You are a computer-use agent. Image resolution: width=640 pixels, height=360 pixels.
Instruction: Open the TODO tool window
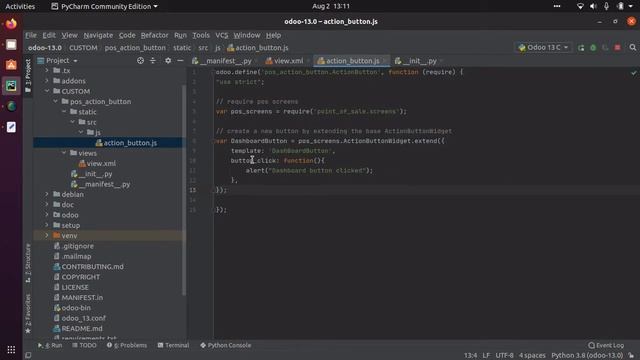click(x=84, y=345)
